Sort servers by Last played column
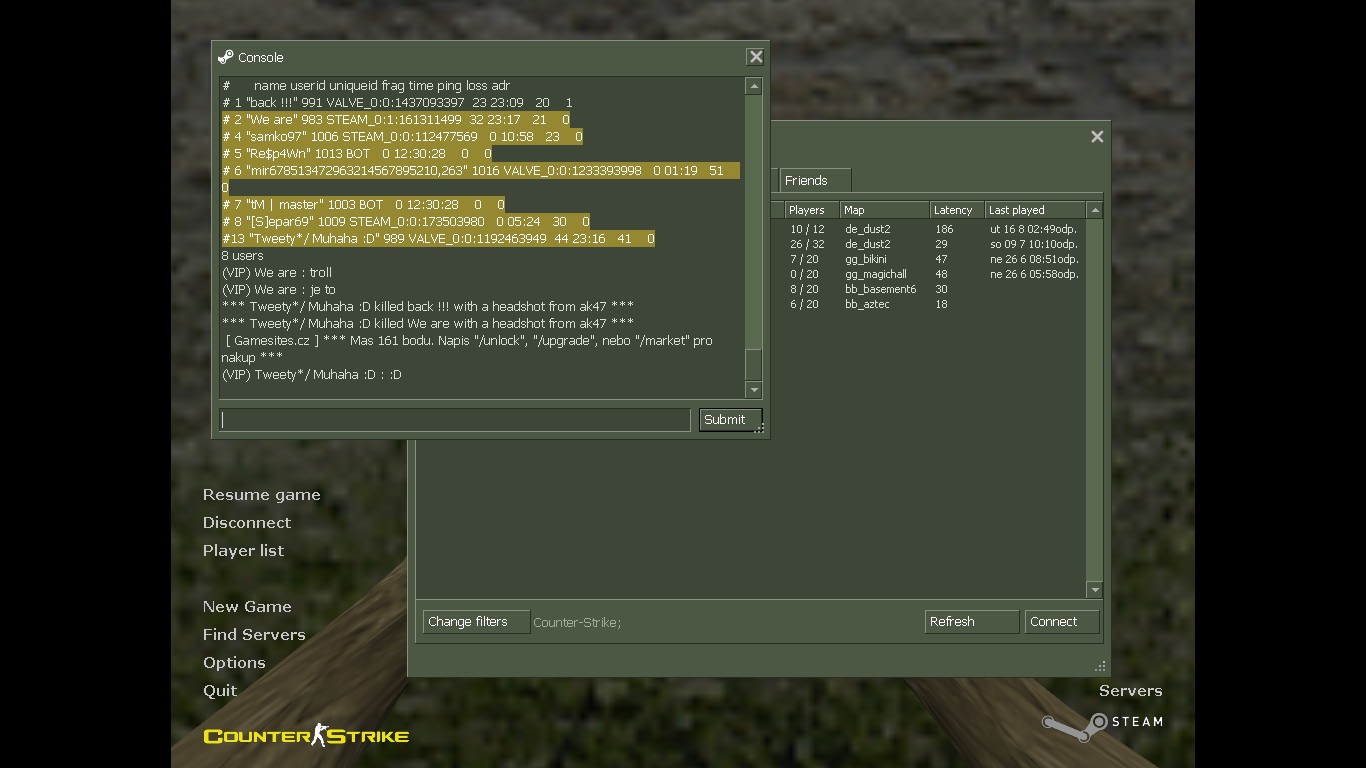The height and width of the screenshot is (768, 1366). point(1034,210)
